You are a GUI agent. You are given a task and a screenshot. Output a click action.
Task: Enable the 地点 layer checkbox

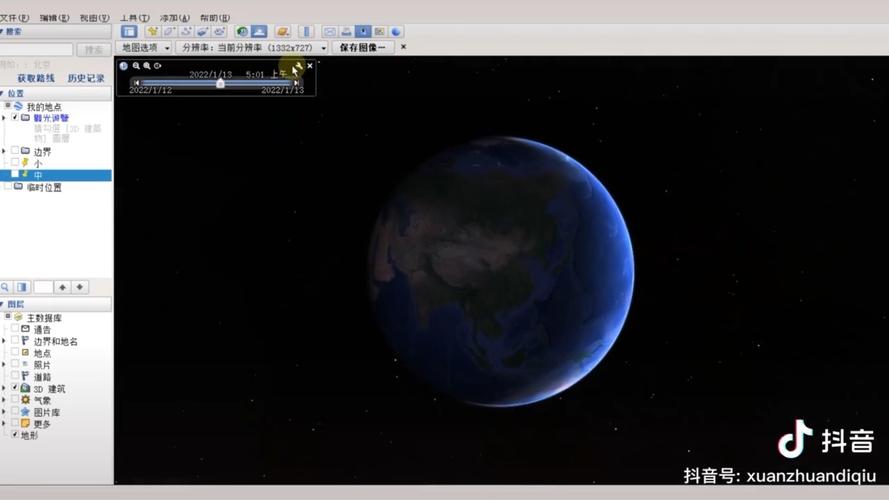[x=15, y=352]
